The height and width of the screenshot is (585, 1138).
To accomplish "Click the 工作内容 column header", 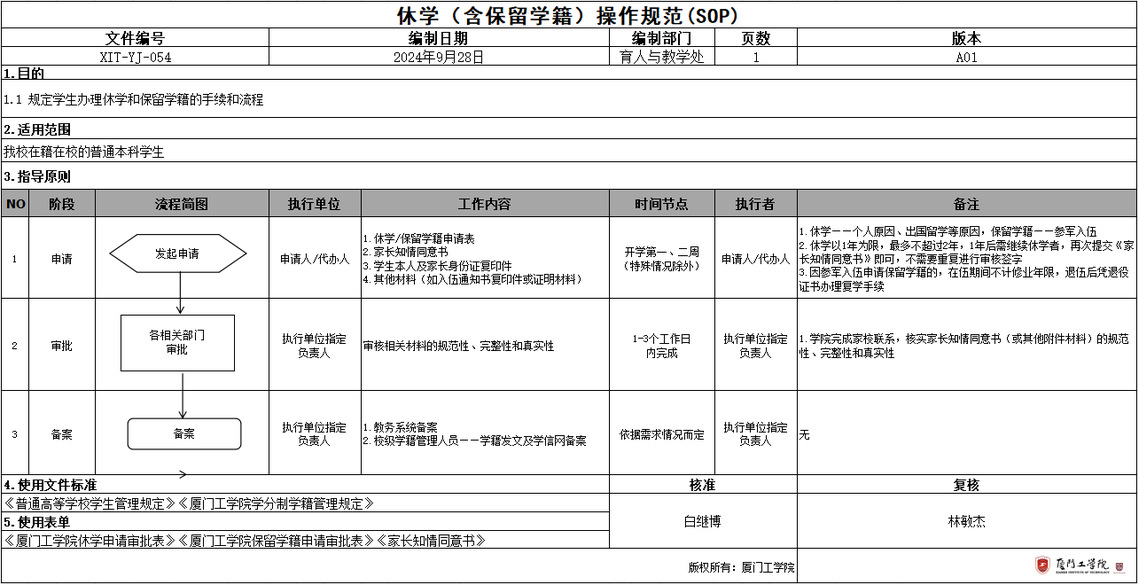I will coord(485,204).
